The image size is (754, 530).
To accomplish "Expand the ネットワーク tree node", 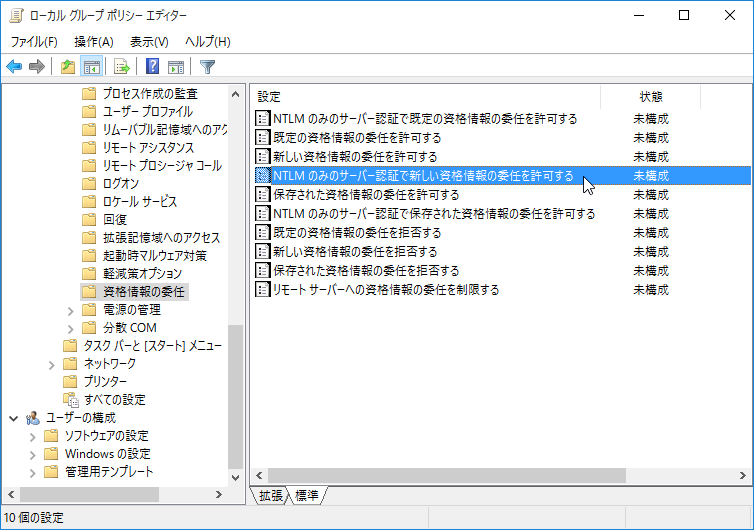I will (51, 365).
